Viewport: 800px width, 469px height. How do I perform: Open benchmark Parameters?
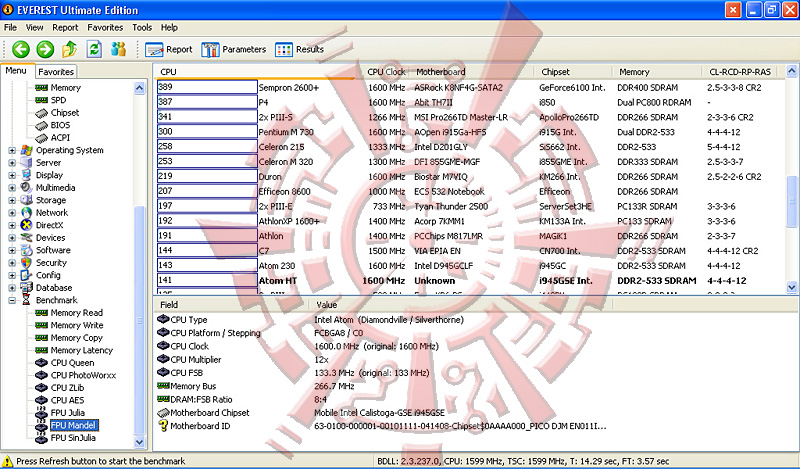pos(234,50)
